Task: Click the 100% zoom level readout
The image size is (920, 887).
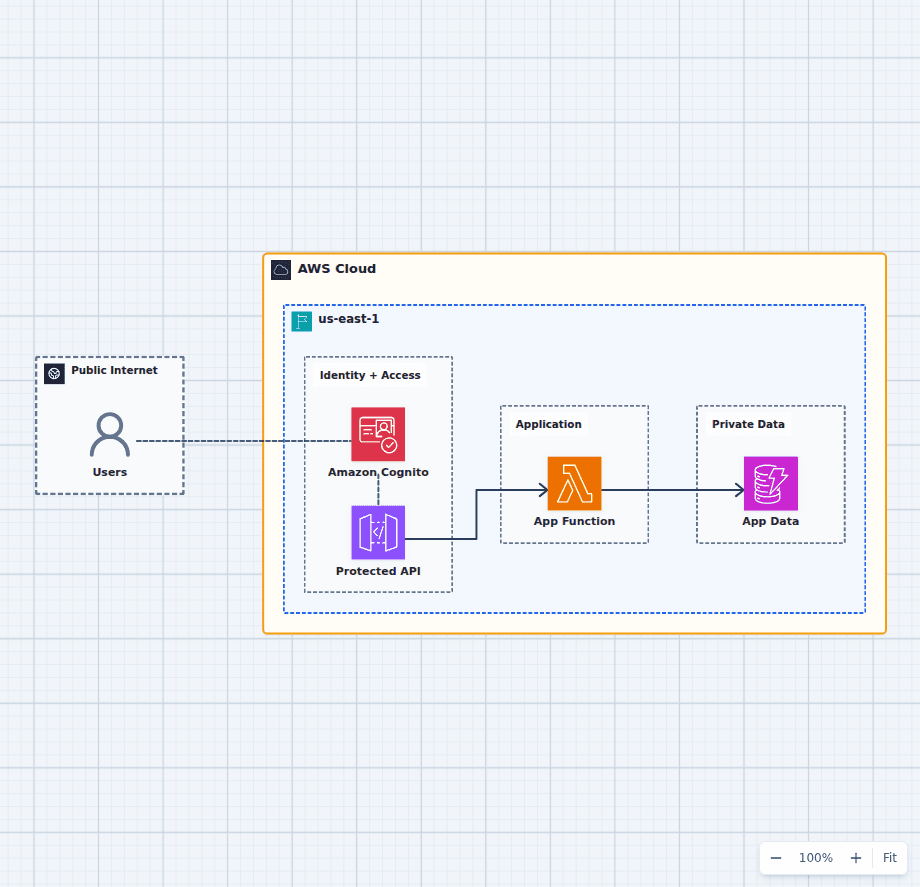Action: coord(816,858)
